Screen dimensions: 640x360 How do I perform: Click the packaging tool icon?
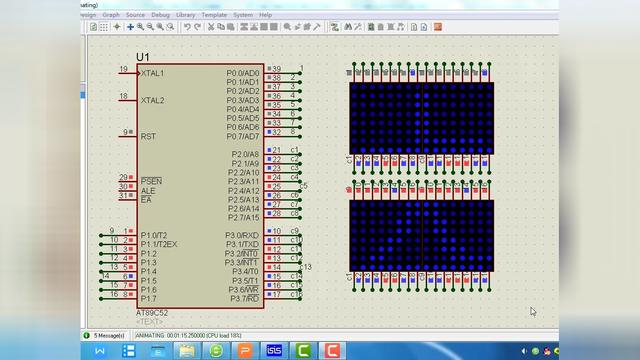(307, 27)
